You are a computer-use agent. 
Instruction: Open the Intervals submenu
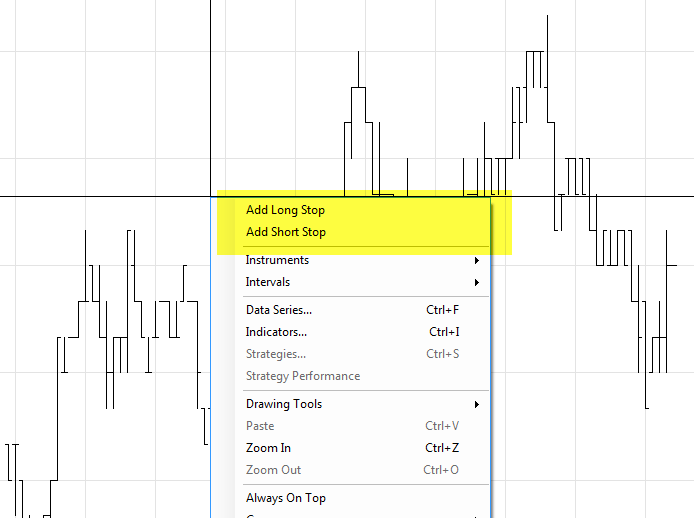(268, 282)
